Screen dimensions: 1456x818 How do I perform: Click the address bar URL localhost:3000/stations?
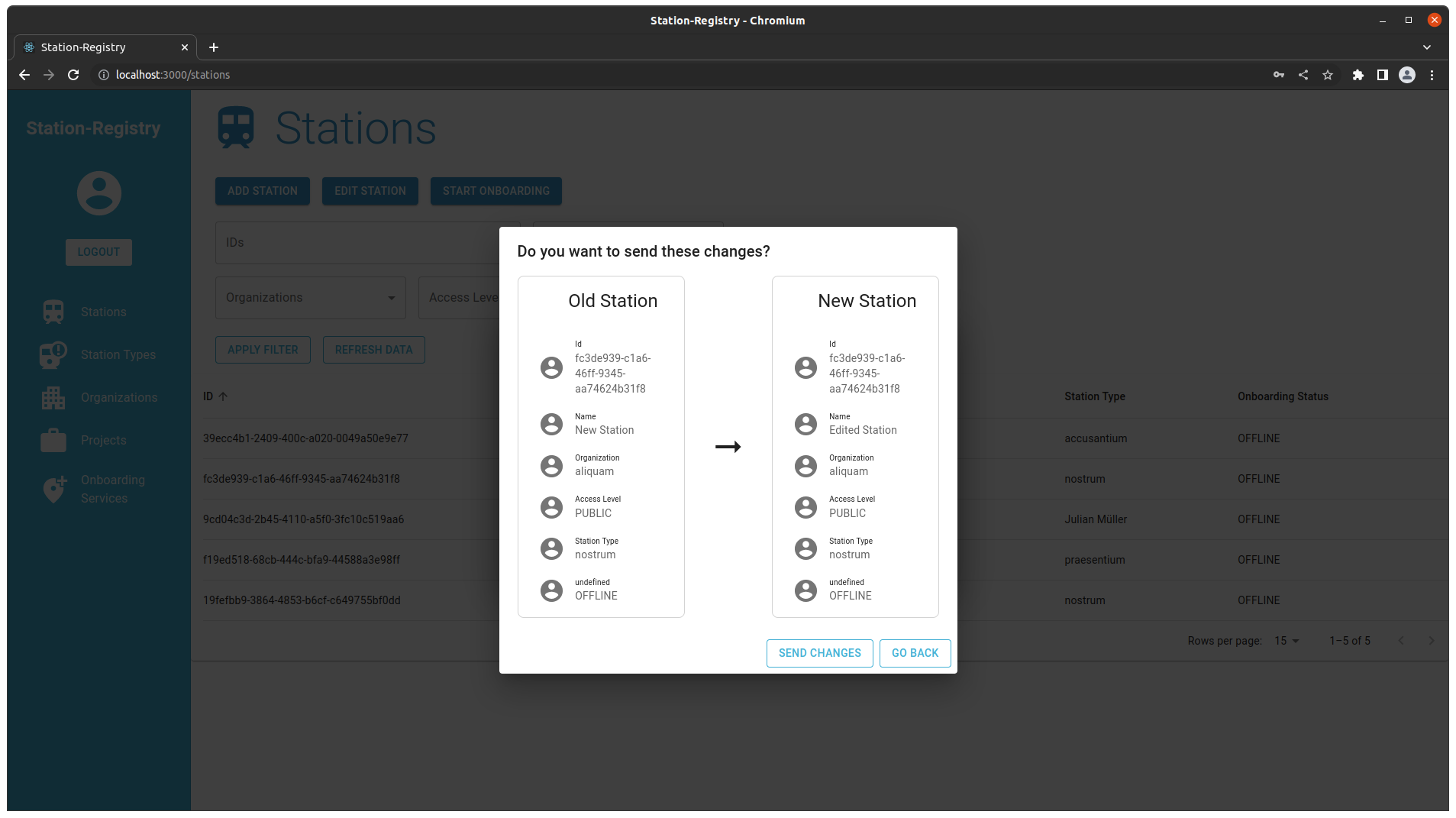173,75
